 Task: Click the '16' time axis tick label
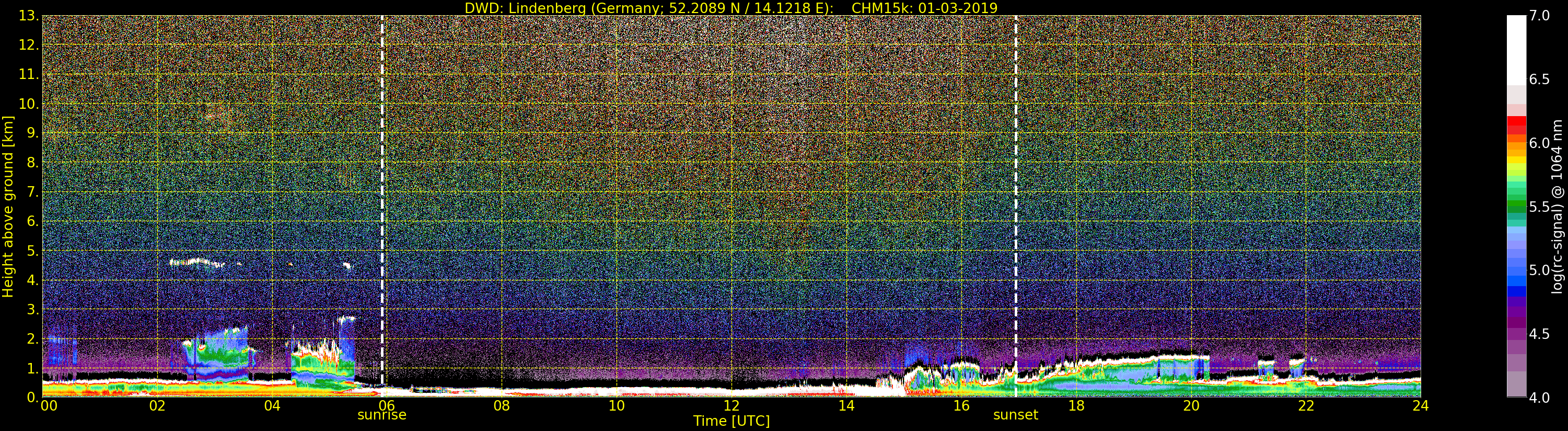pyautogui.click(x=961, y=406)
